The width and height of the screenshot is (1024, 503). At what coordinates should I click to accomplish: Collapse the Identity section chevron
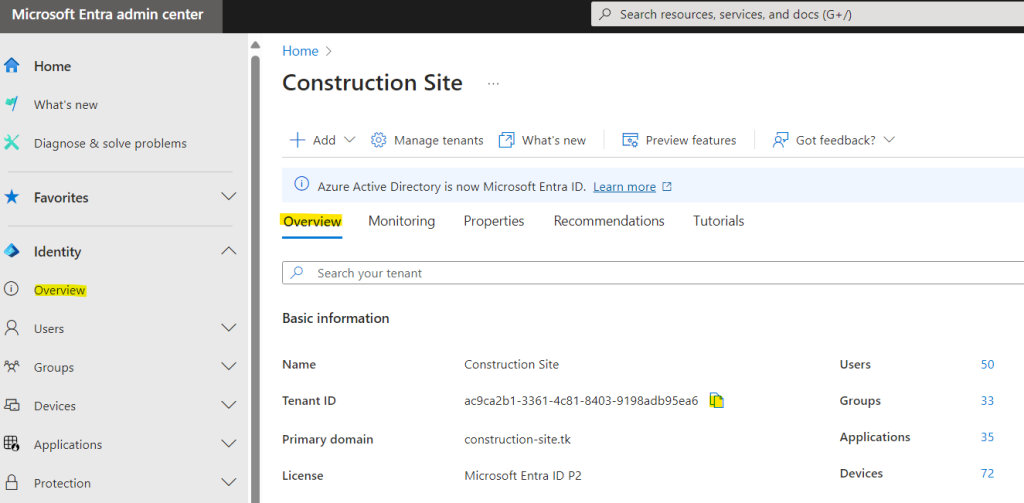229,251
